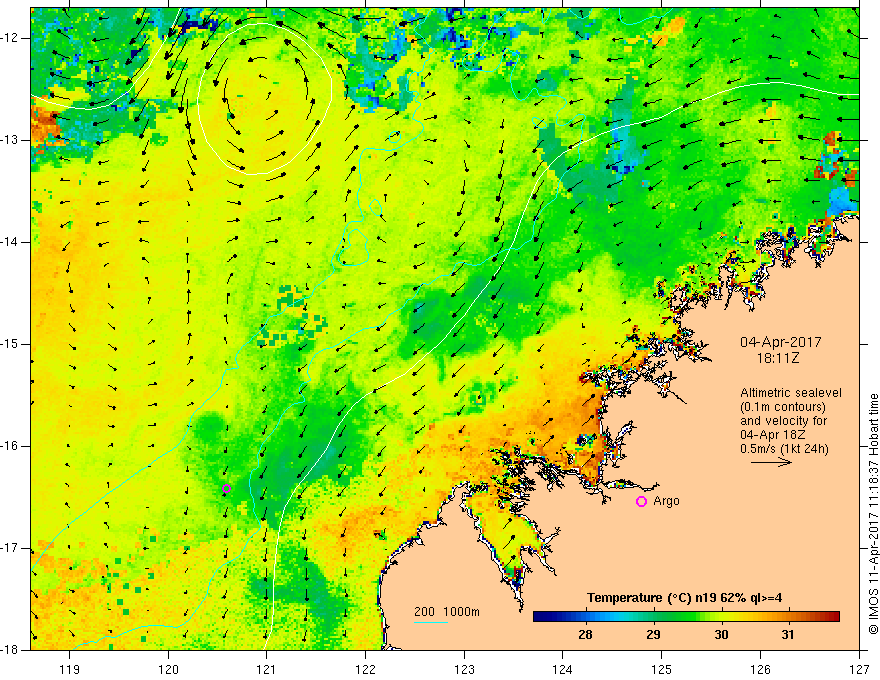Click the latitude -17 axis label
The width and height of the screenshot is (880, 680).
click(10, 548)
